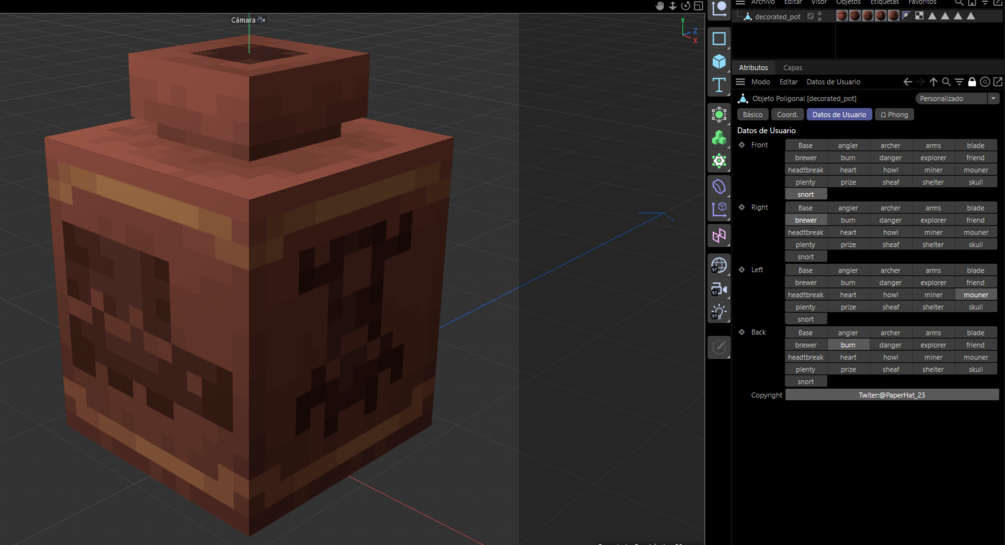1005x545 pixels.
Task: Select the cube primitive tool icon
Action: click(x=718, y=62)
